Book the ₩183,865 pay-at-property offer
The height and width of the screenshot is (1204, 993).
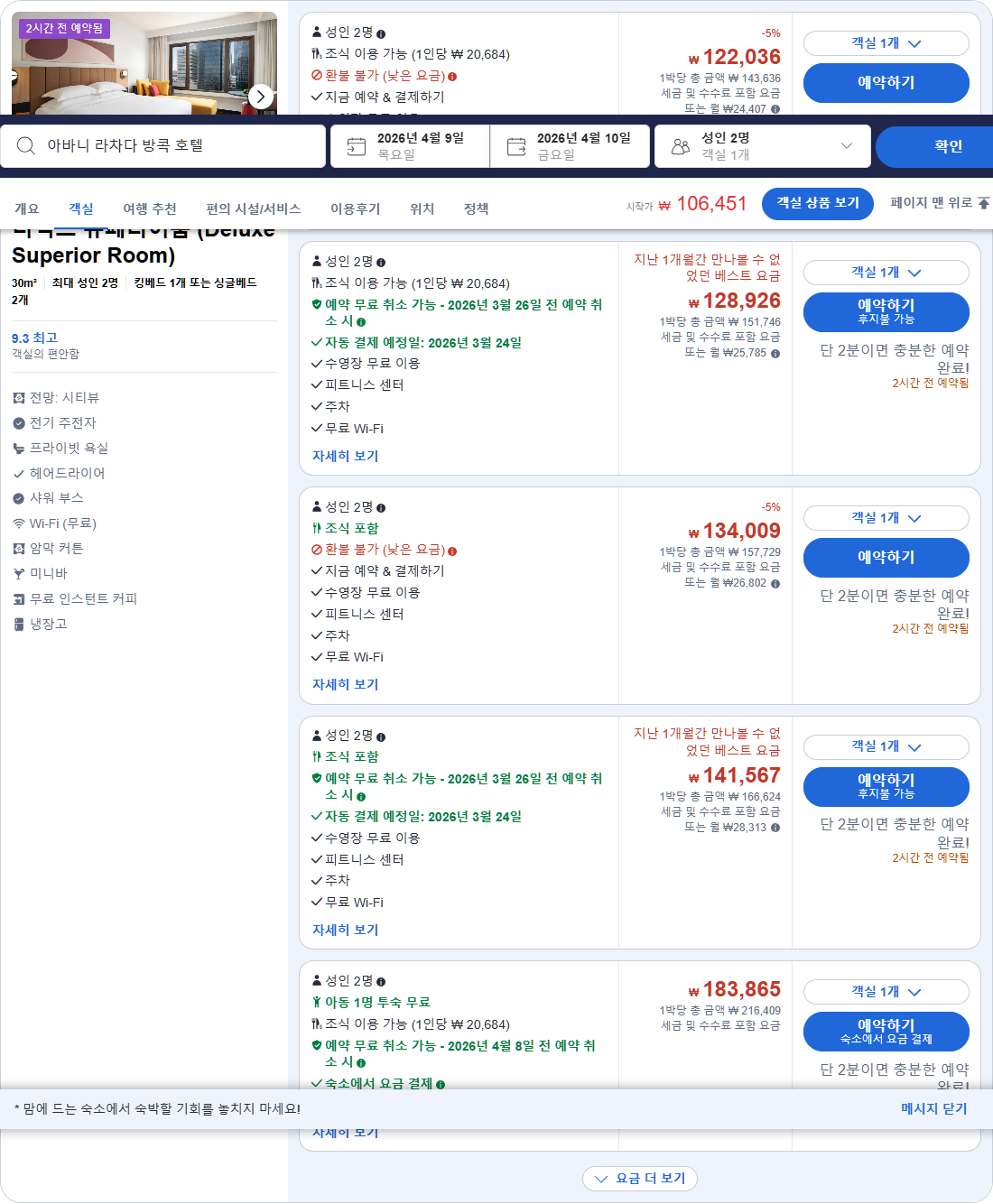pos(886,1032)
